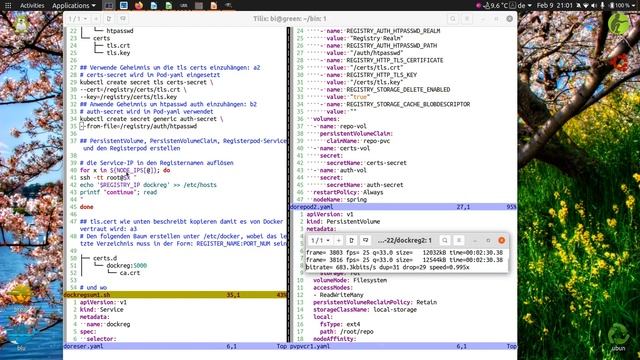Open the 1/1 session dropdown in main Tilix window

(77, 19)
